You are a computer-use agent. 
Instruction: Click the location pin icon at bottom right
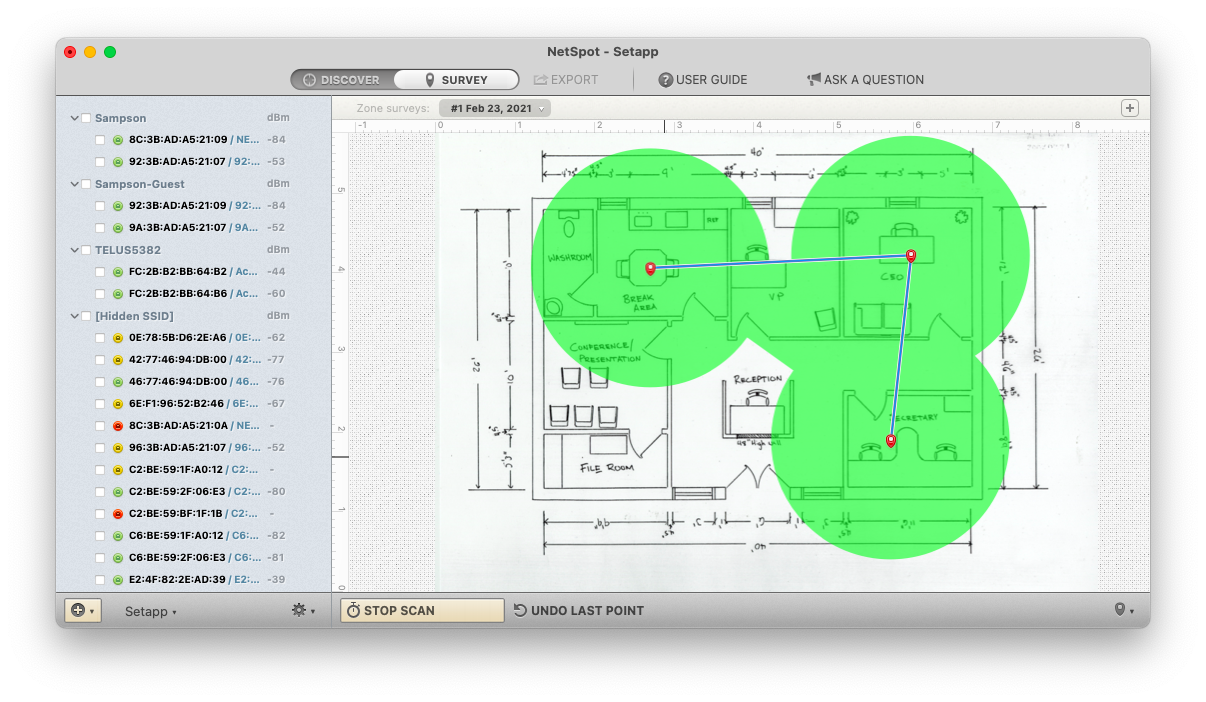[1120, 610]
